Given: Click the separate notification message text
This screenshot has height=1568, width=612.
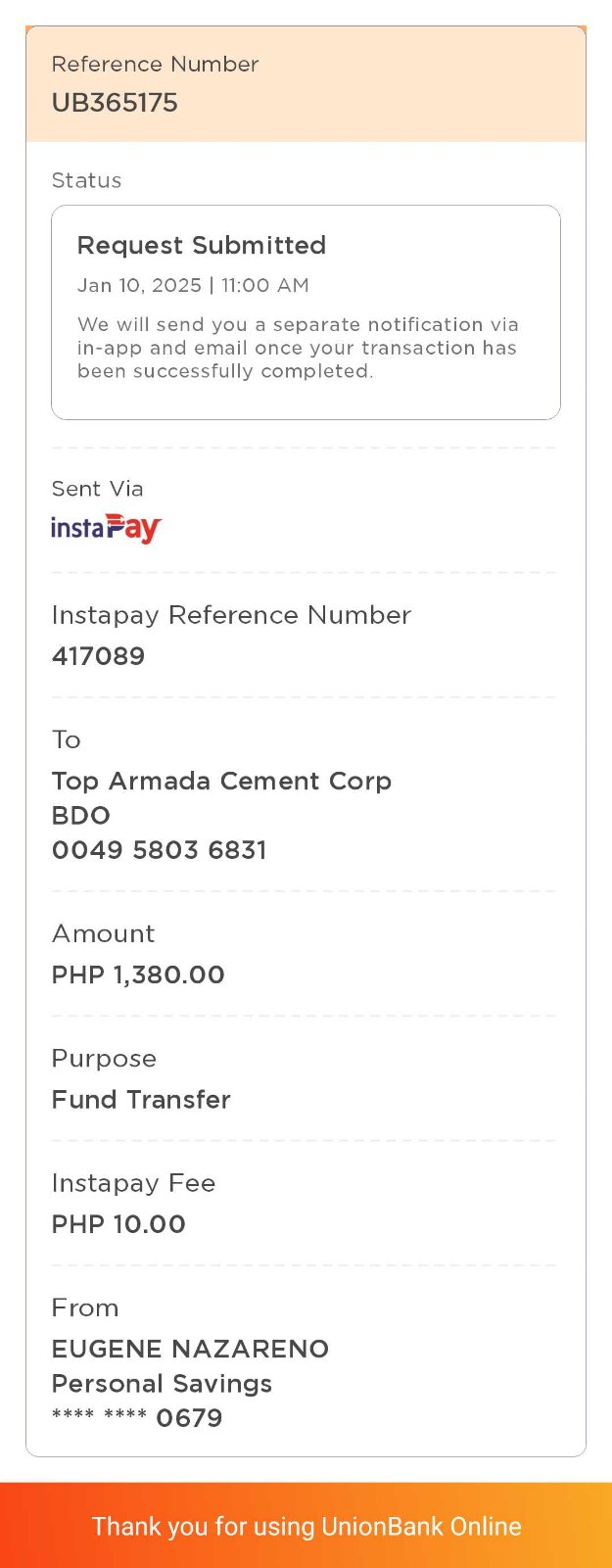Looking at the screenshot, I should [297, 348].
